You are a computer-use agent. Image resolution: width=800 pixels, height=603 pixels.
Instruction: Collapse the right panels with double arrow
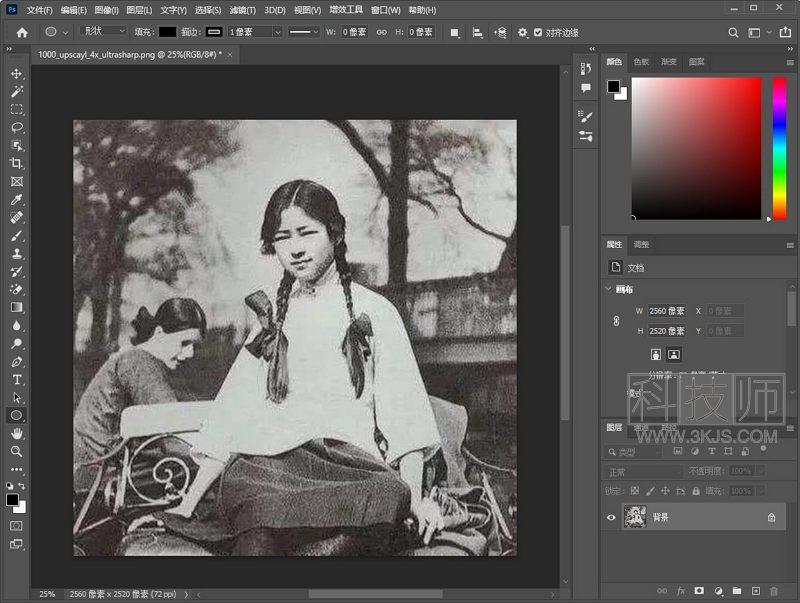tap(790, 49)
